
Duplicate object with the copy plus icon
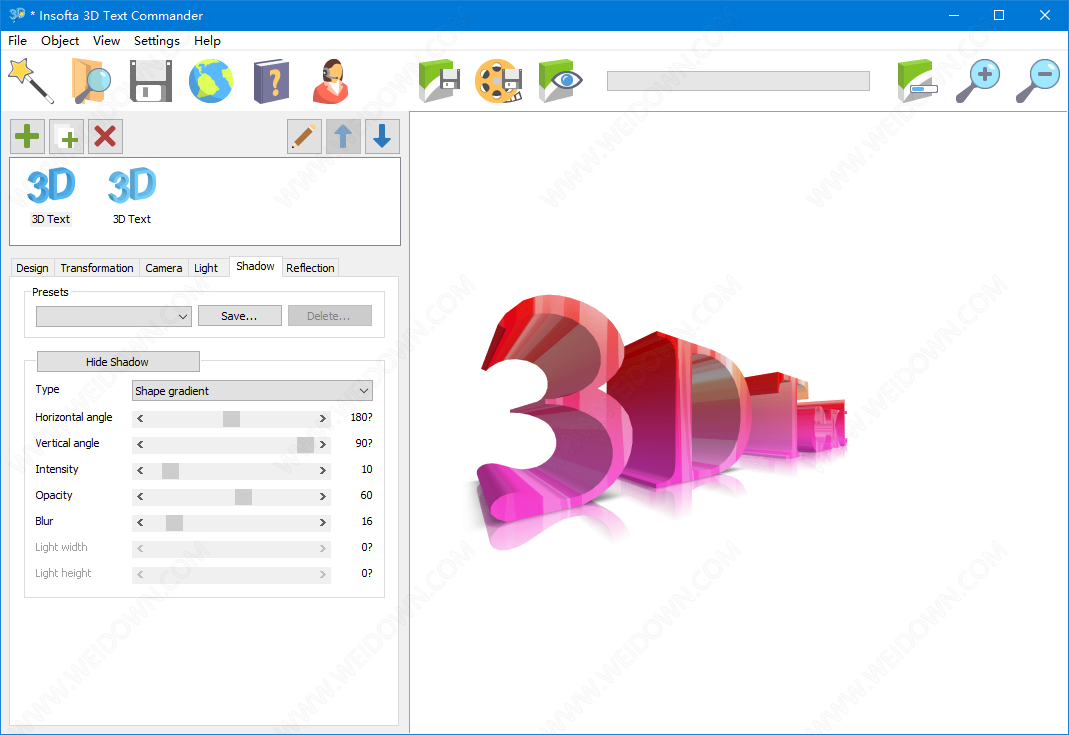[66, 136]
